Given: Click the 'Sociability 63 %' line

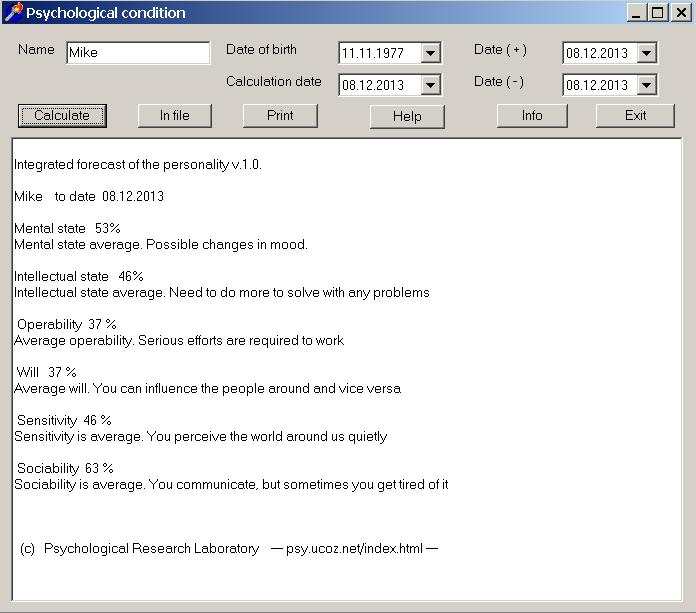Looking at the screenshot, I should pos(65,468).
